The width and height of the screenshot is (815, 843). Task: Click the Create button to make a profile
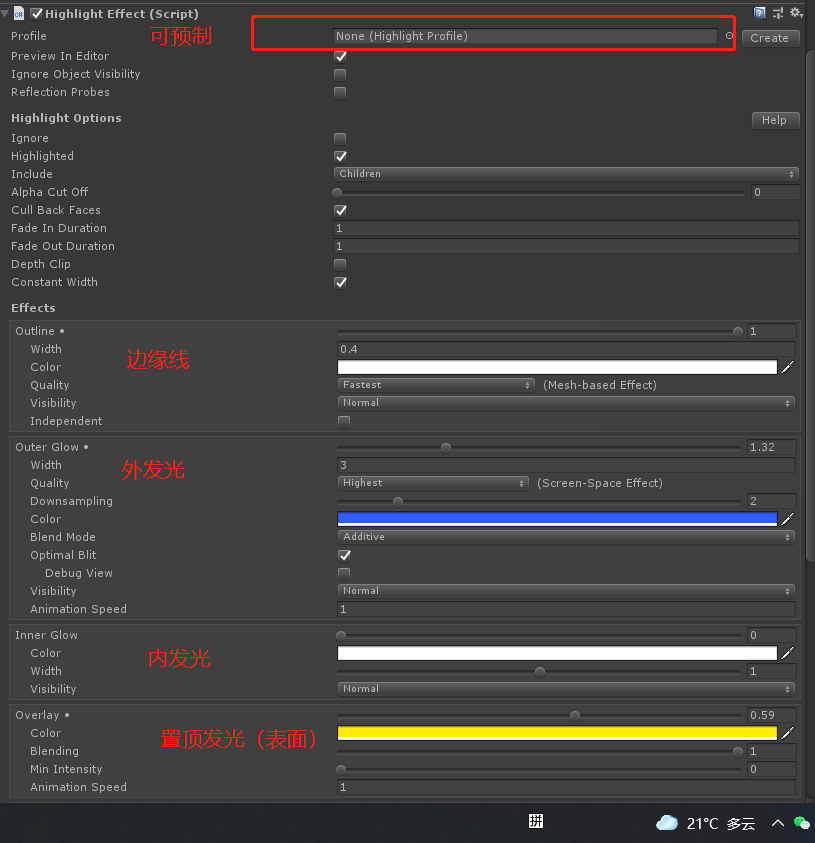[x=770, y=37]
